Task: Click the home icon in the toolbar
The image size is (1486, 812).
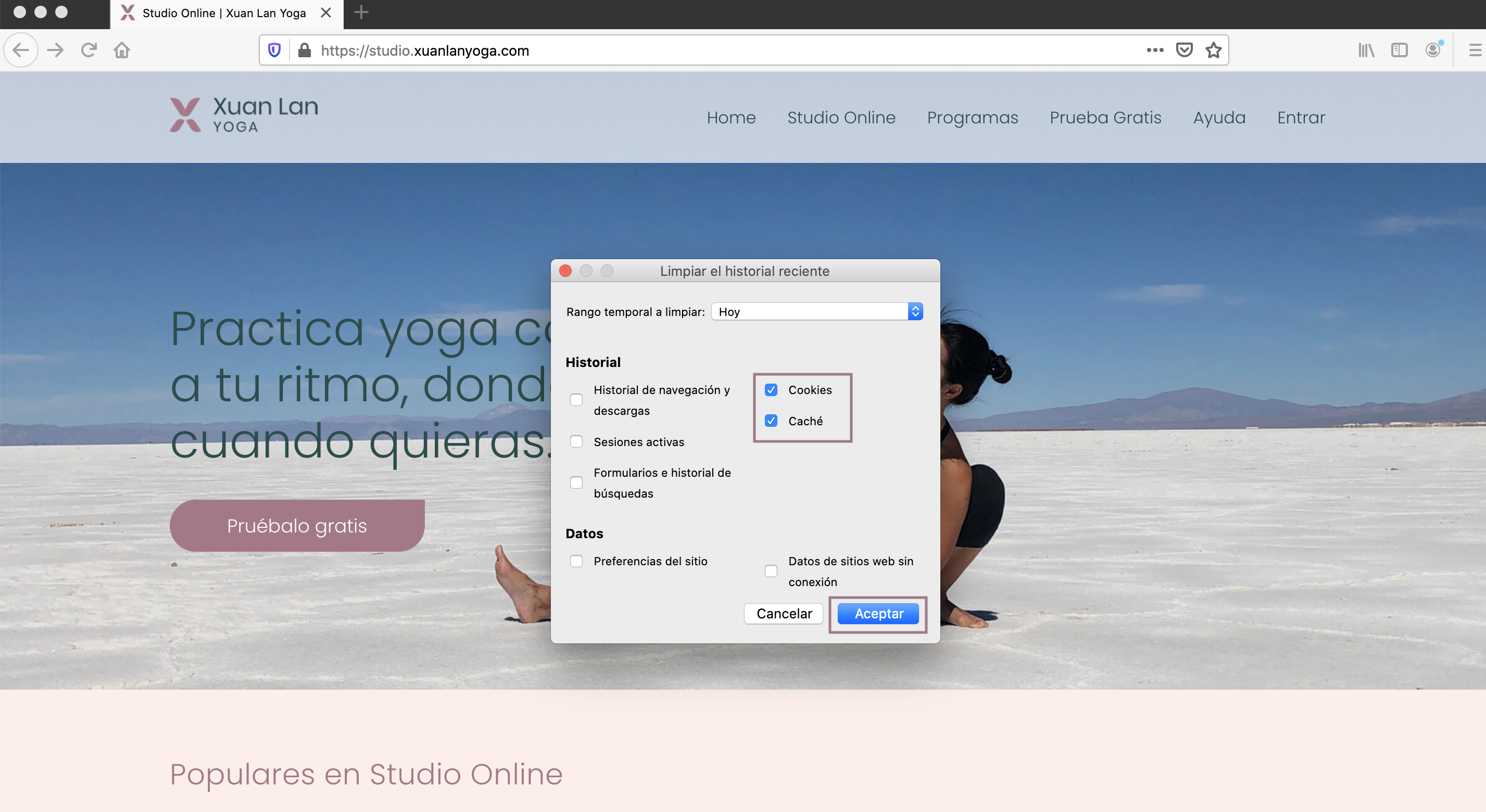Action: point(122,50)
